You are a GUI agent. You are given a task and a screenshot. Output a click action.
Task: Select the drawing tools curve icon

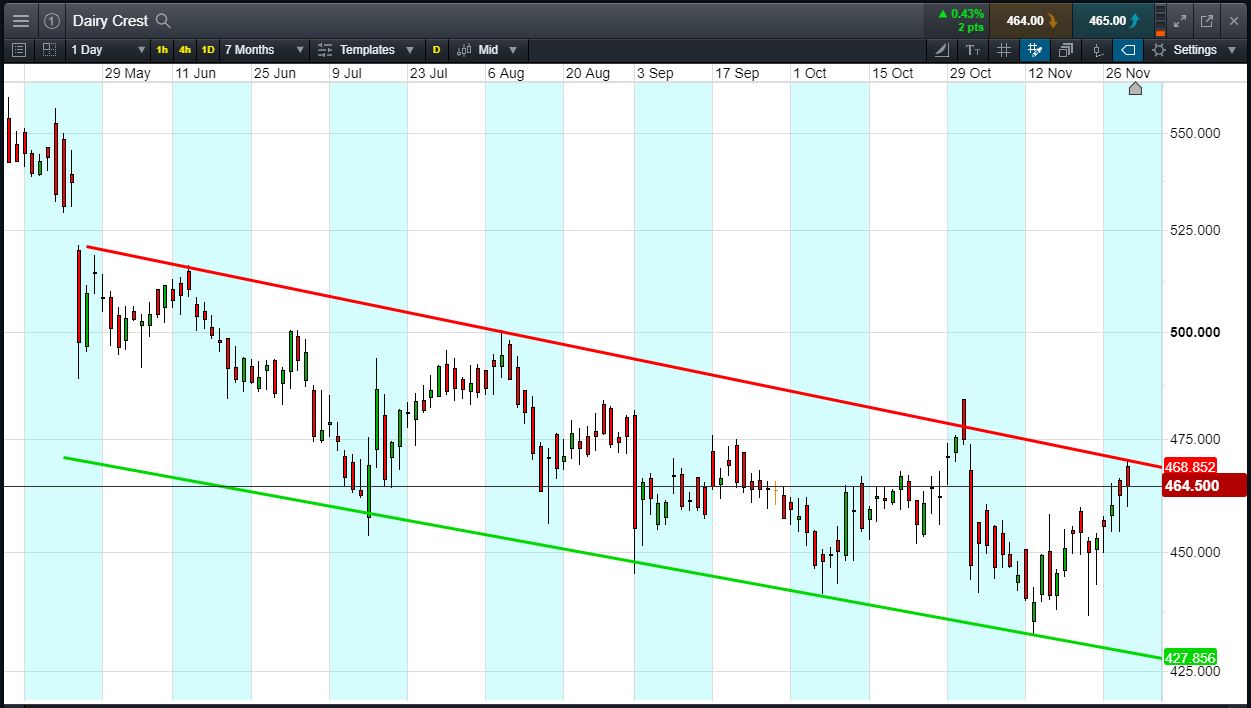pyautogui.click(x=942, y=49)
